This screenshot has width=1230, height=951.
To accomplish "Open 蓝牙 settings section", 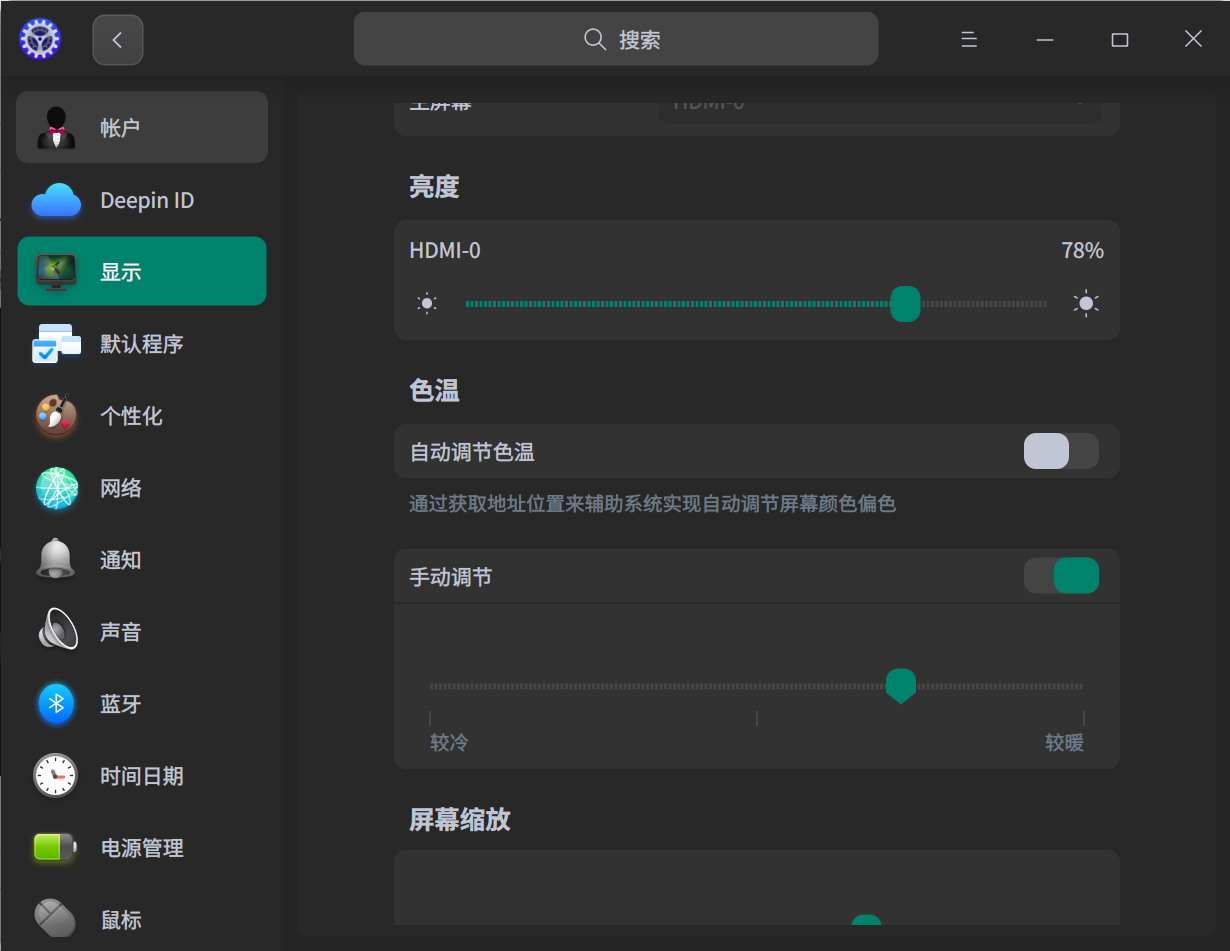I will pos(142,703).
